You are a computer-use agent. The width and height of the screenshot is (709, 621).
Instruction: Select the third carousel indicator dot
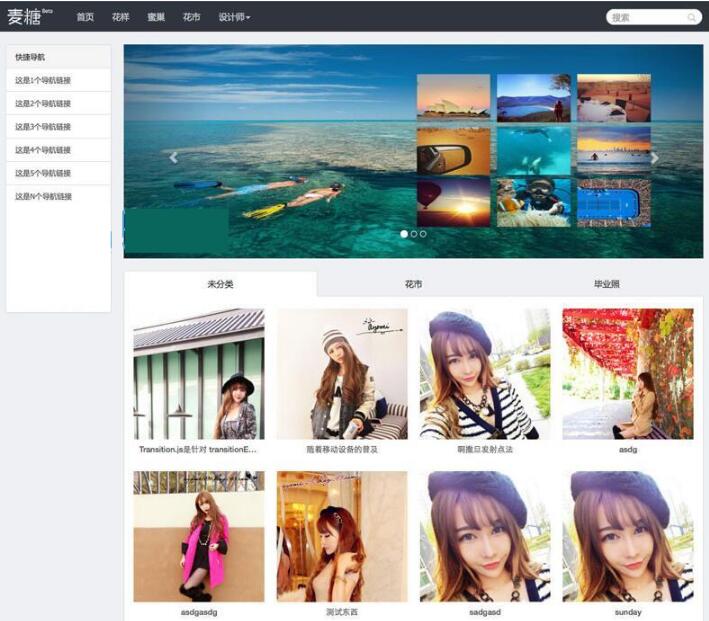(423, 234)
